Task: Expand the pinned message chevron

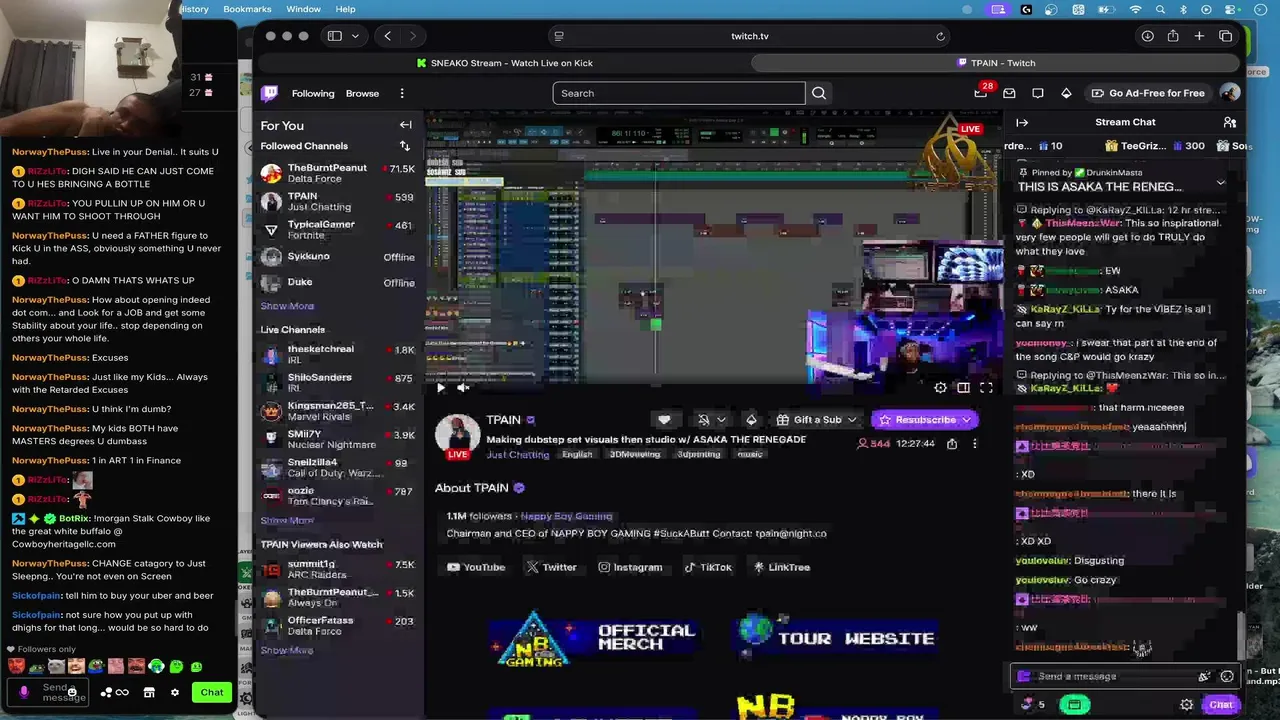Action: [1221, 183]
